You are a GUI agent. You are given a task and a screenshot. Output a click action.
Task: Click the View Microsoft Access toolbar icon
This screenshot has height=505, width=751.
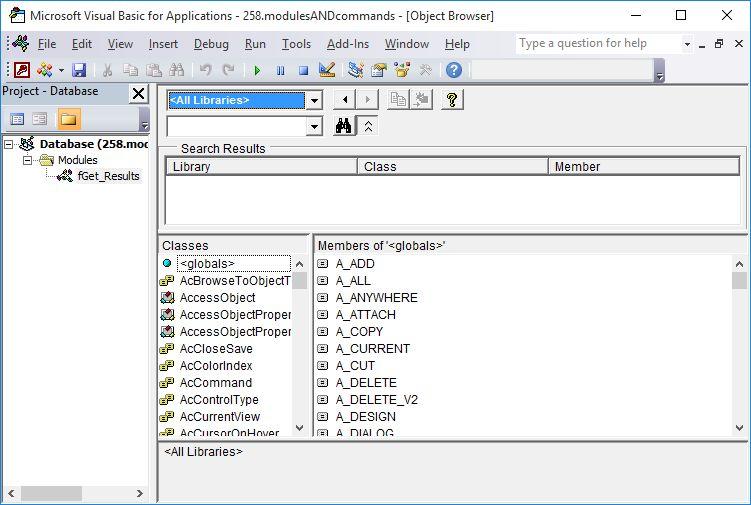click(x=22, y=70)
